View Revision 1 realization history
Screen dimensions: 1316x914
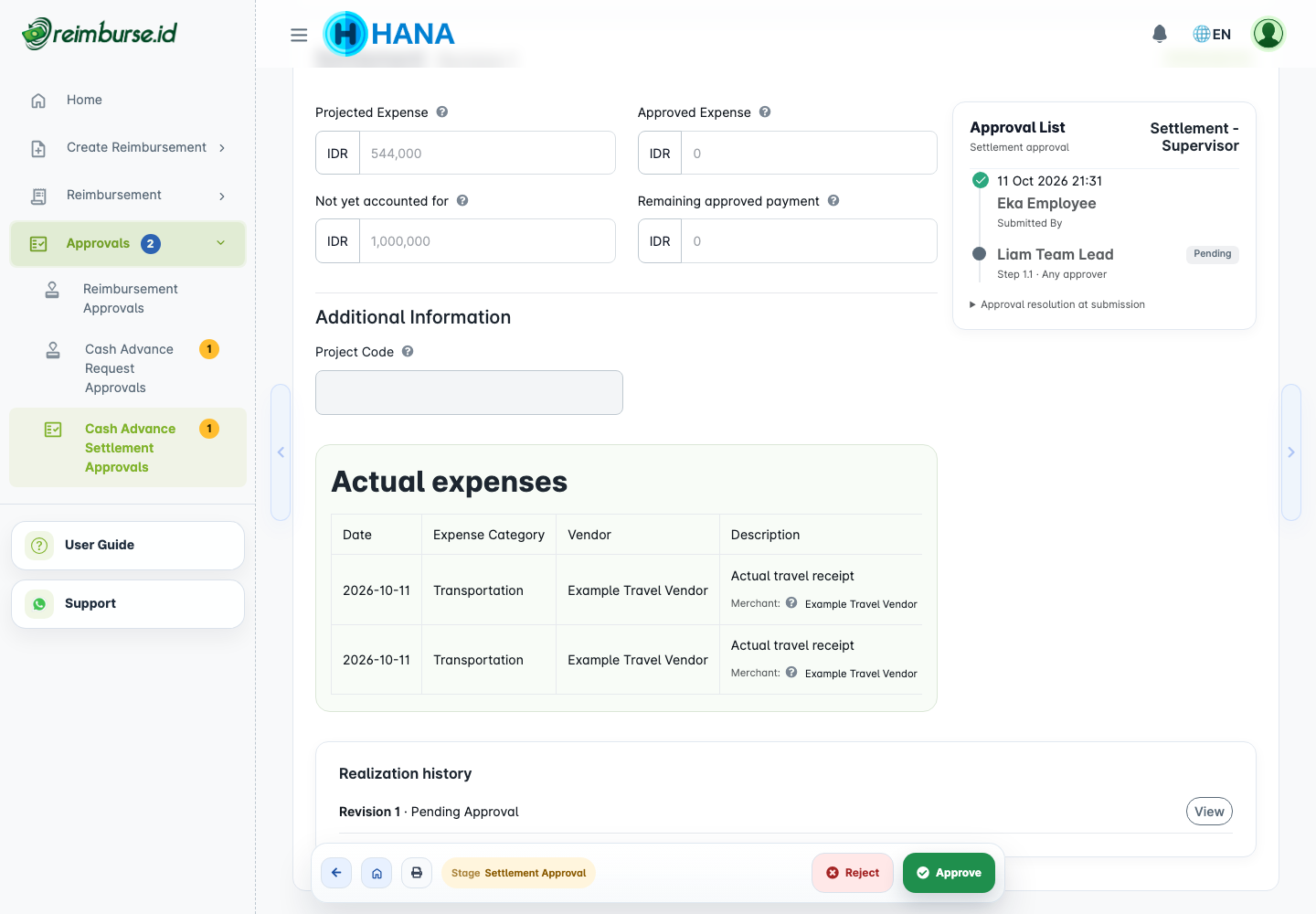(1209, 812)
